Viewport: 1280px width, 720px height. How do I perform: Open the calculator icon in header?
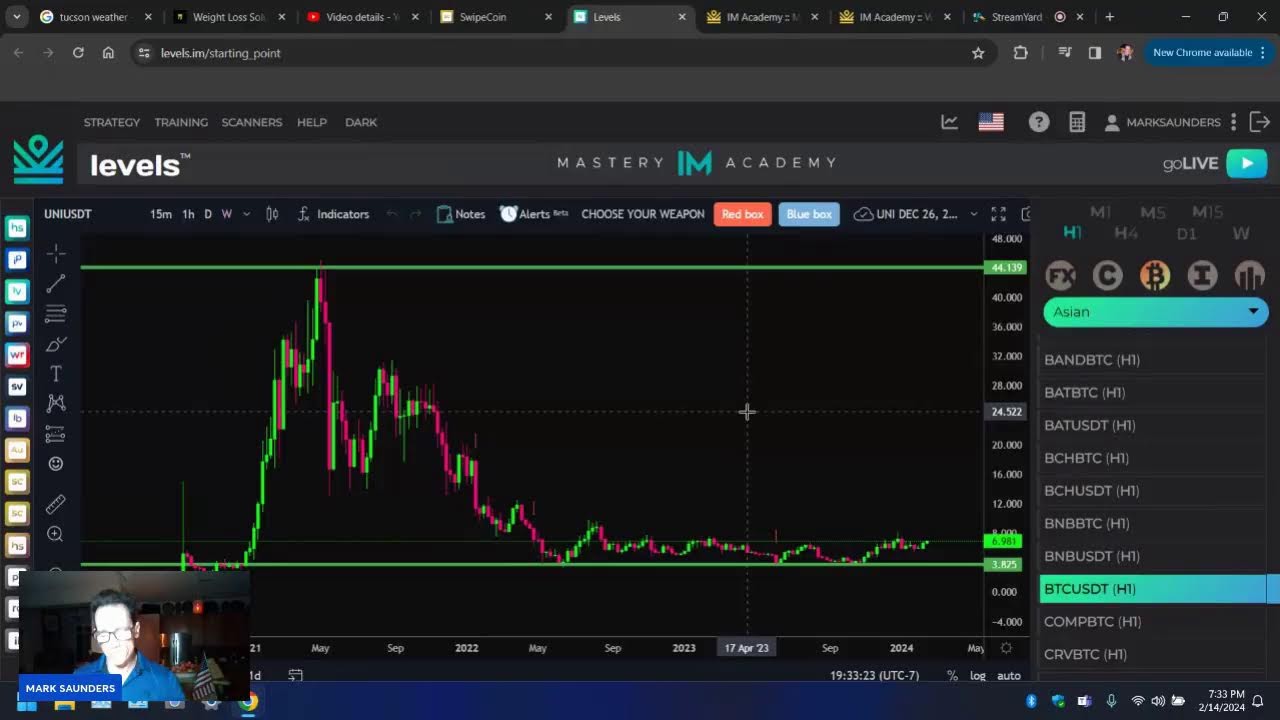[1077, 122]
